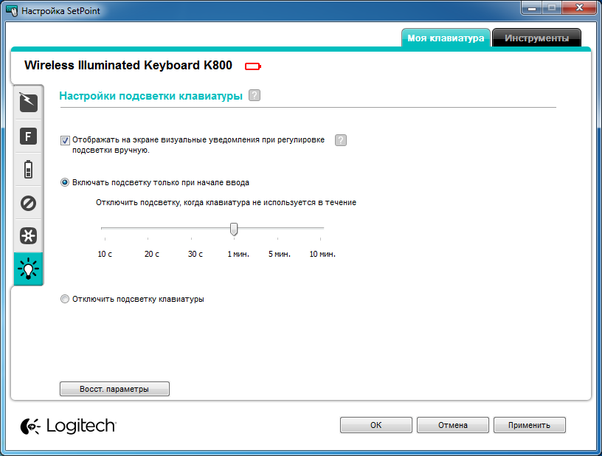Open the inactive keys (prohibit) sidebar icon
The image size is (602, 456).
pyautogui.click(x=28, y=203)
